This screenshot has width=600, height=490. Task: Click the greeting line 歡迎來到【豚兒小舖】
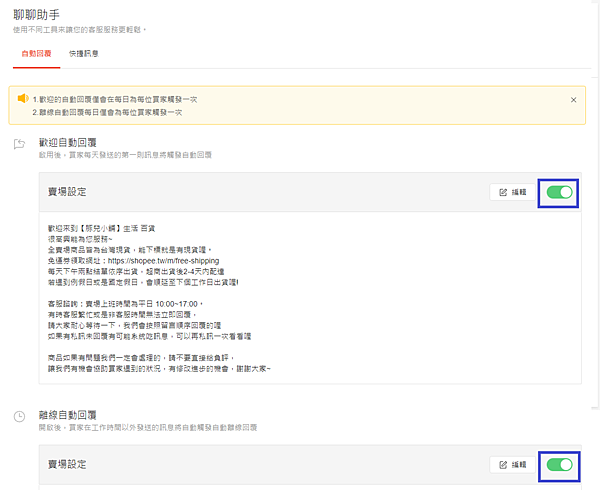101,228
